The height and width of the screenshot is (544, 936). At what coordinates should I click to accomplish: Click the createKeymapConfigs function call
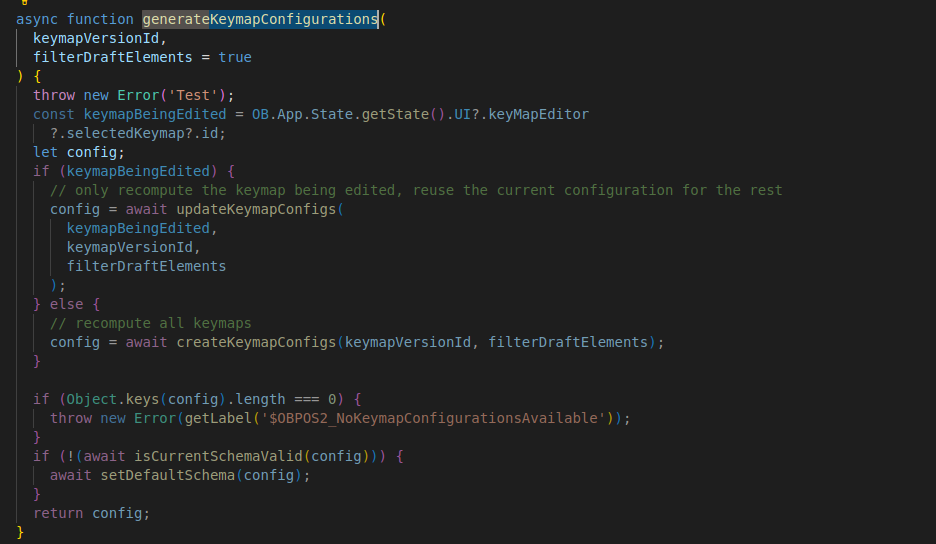(x=256, y=343)
